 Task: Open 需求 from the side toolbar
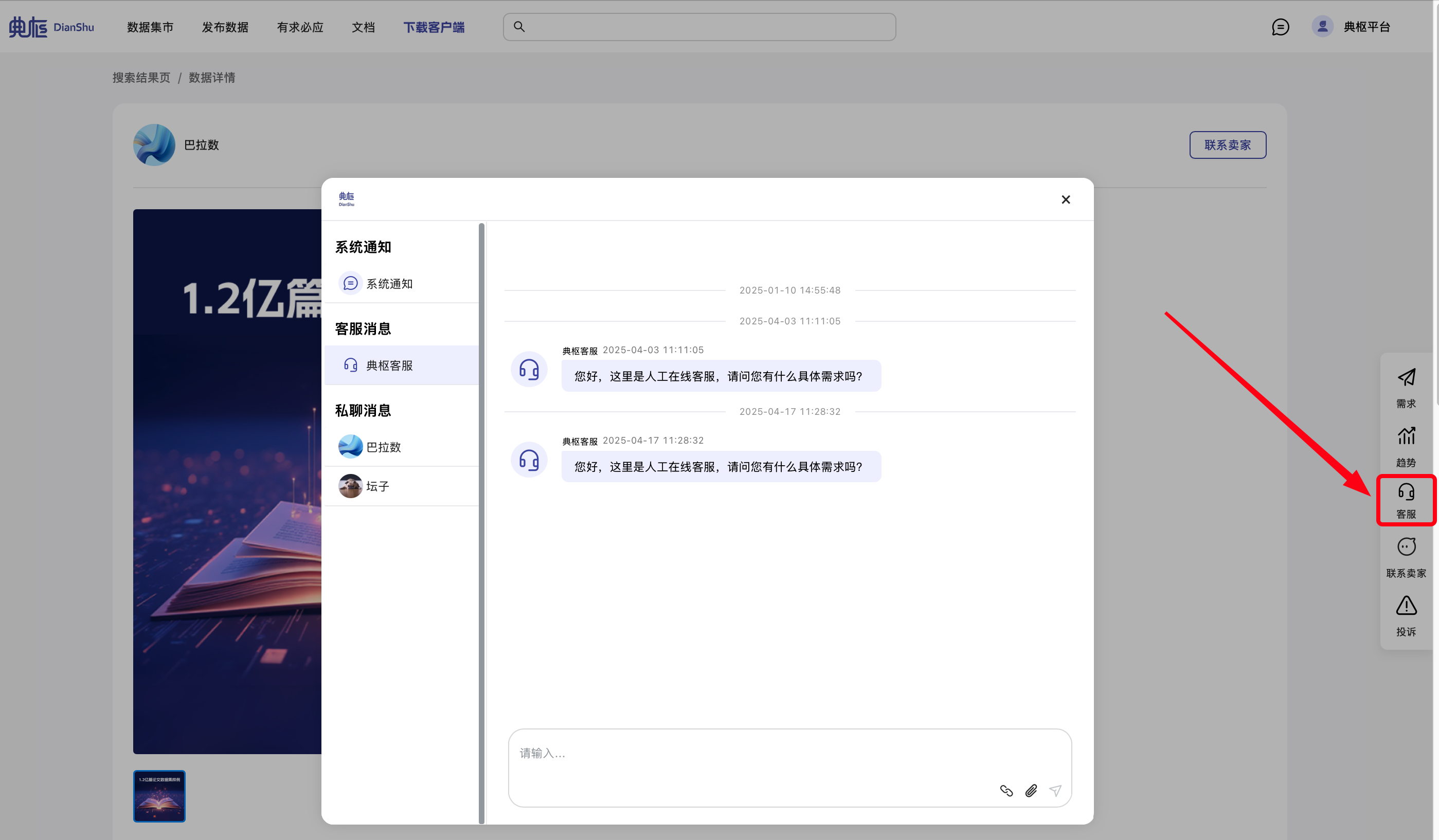pyautogui.click(x=1406, y=389)
